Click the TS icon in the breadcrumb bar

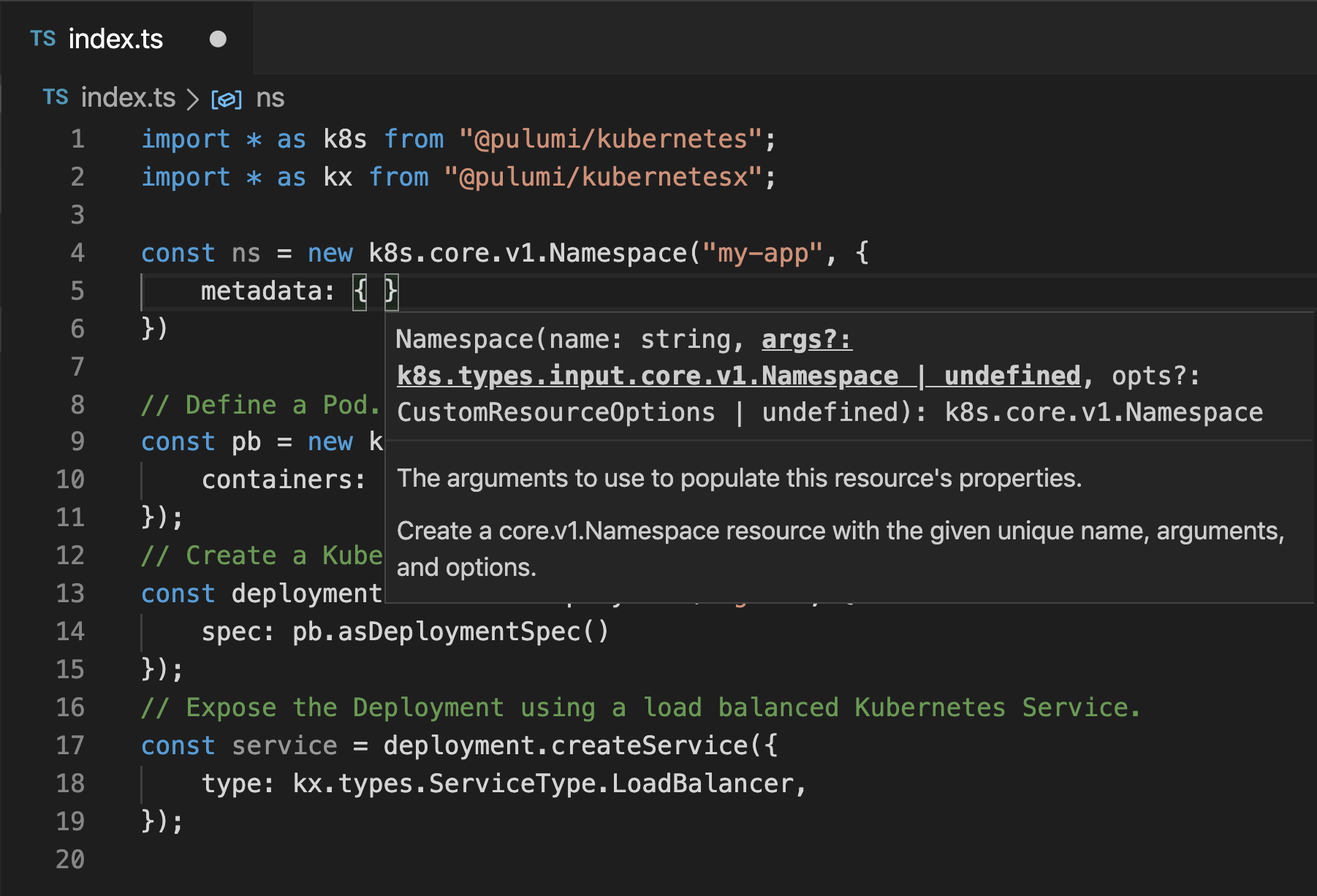tap(56, 97)
